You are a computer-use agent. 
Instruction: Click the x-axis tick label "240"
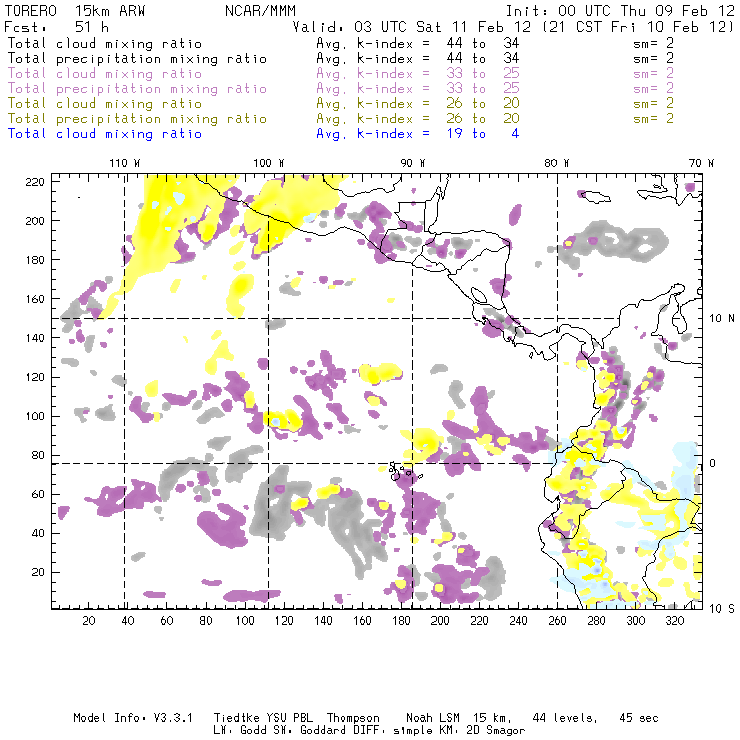(x=518, y=621)
